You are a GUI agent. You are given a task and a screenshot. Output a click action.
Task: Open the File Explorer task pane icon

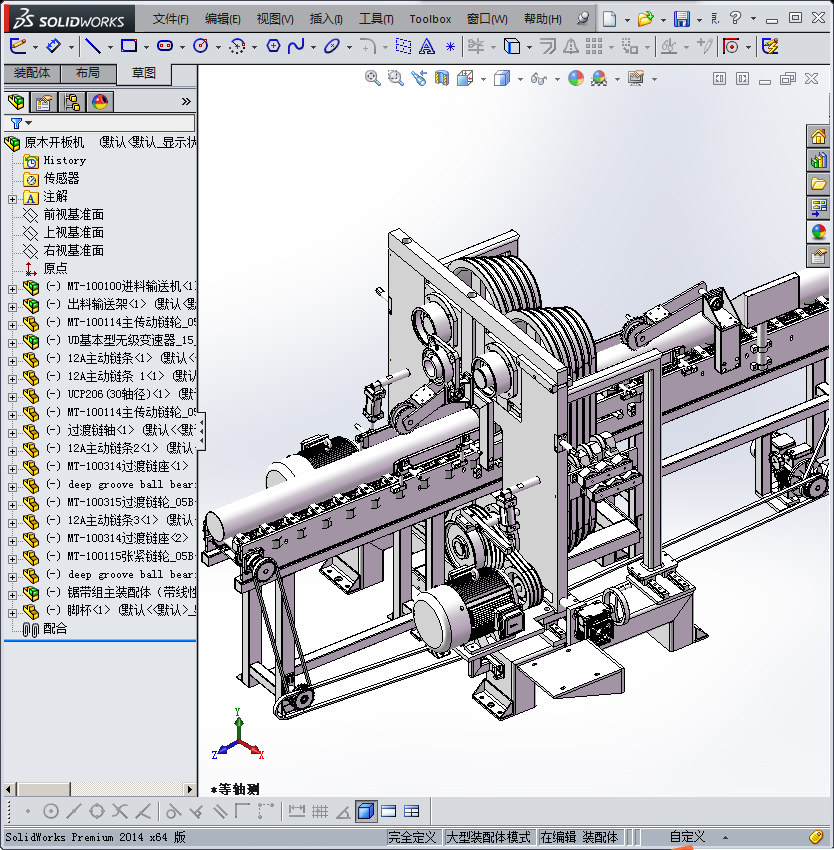[x=818, y=184]
